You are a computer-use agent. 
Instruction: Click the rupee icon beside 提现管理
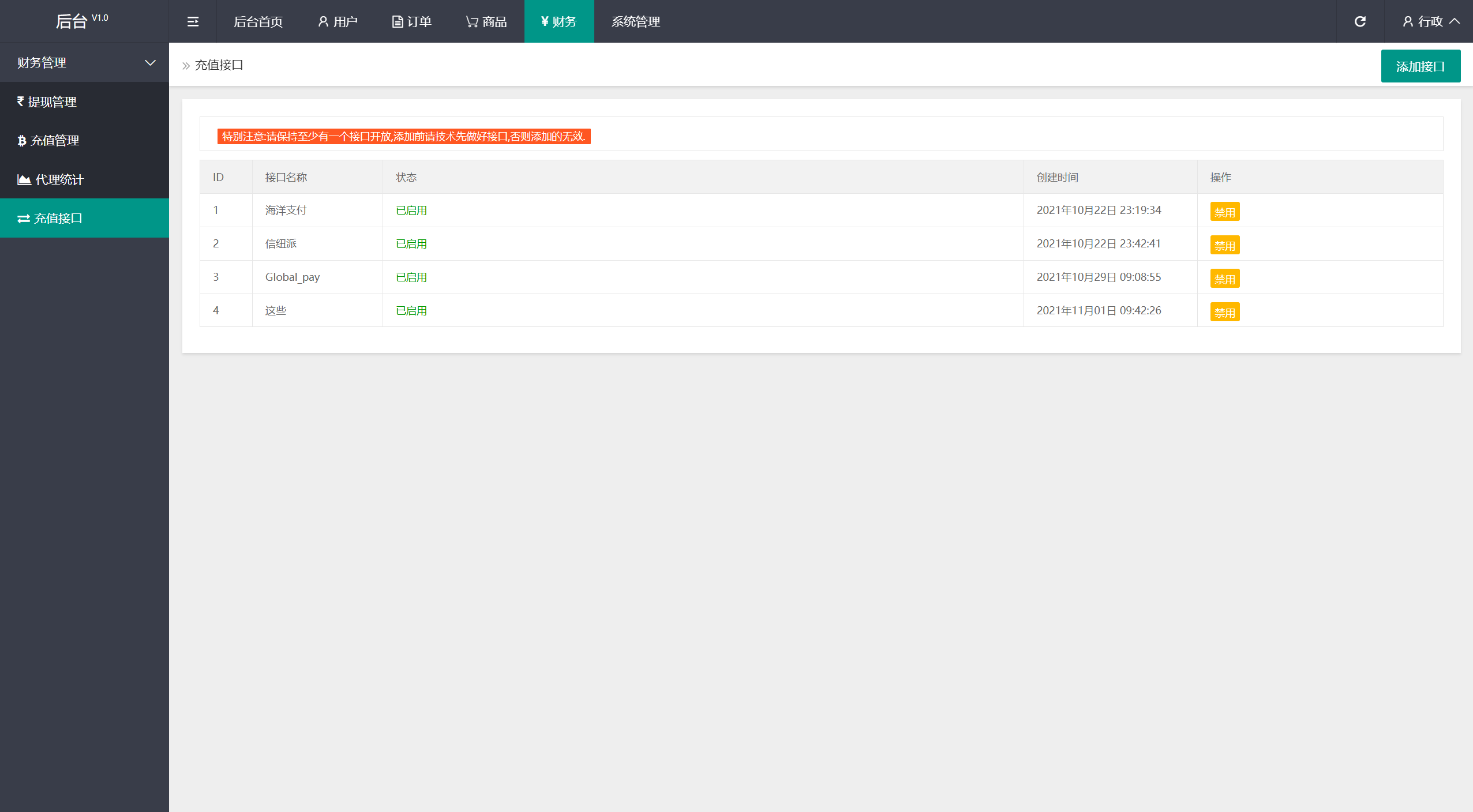pyautogui.click(x=21, y=101)
